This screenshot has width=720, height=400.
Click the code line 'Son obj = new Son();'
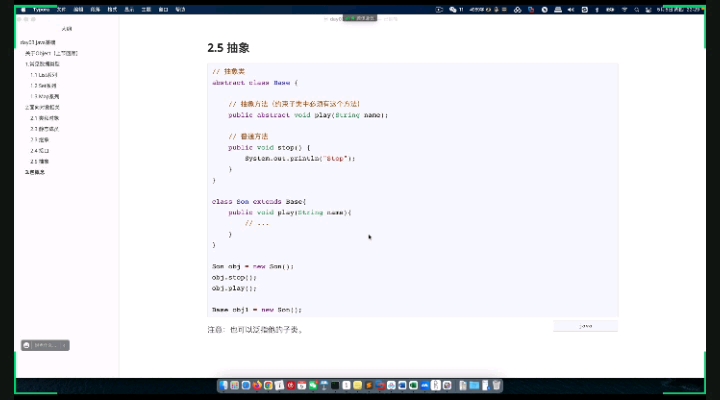coord(253,266)
